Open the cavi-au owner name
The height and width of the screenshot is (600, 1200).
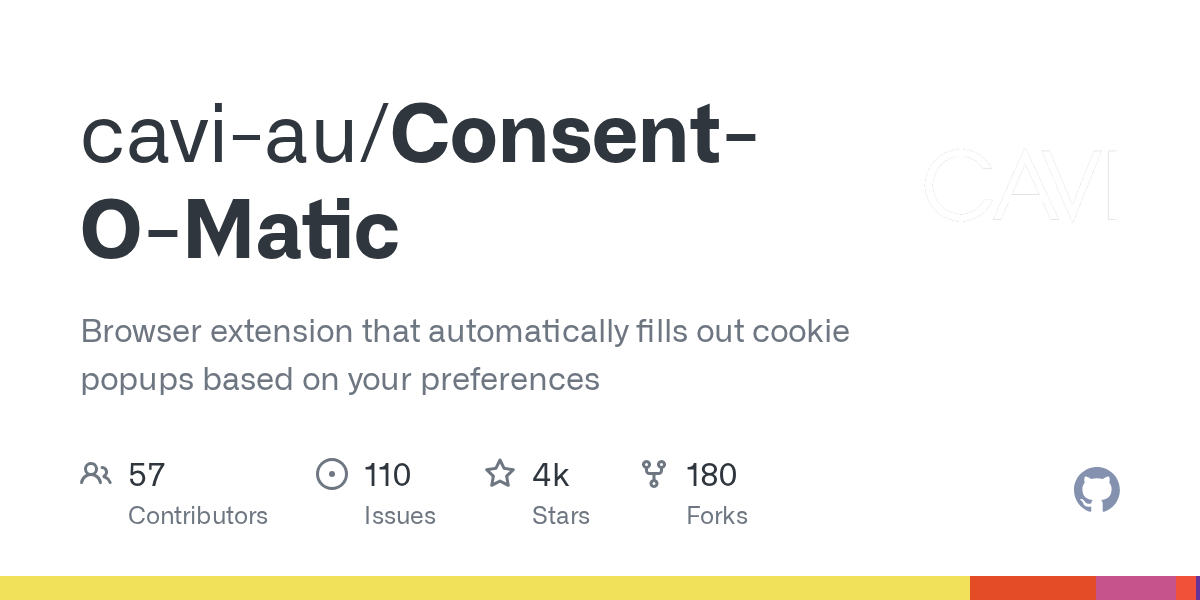click(x=228, y=137)
